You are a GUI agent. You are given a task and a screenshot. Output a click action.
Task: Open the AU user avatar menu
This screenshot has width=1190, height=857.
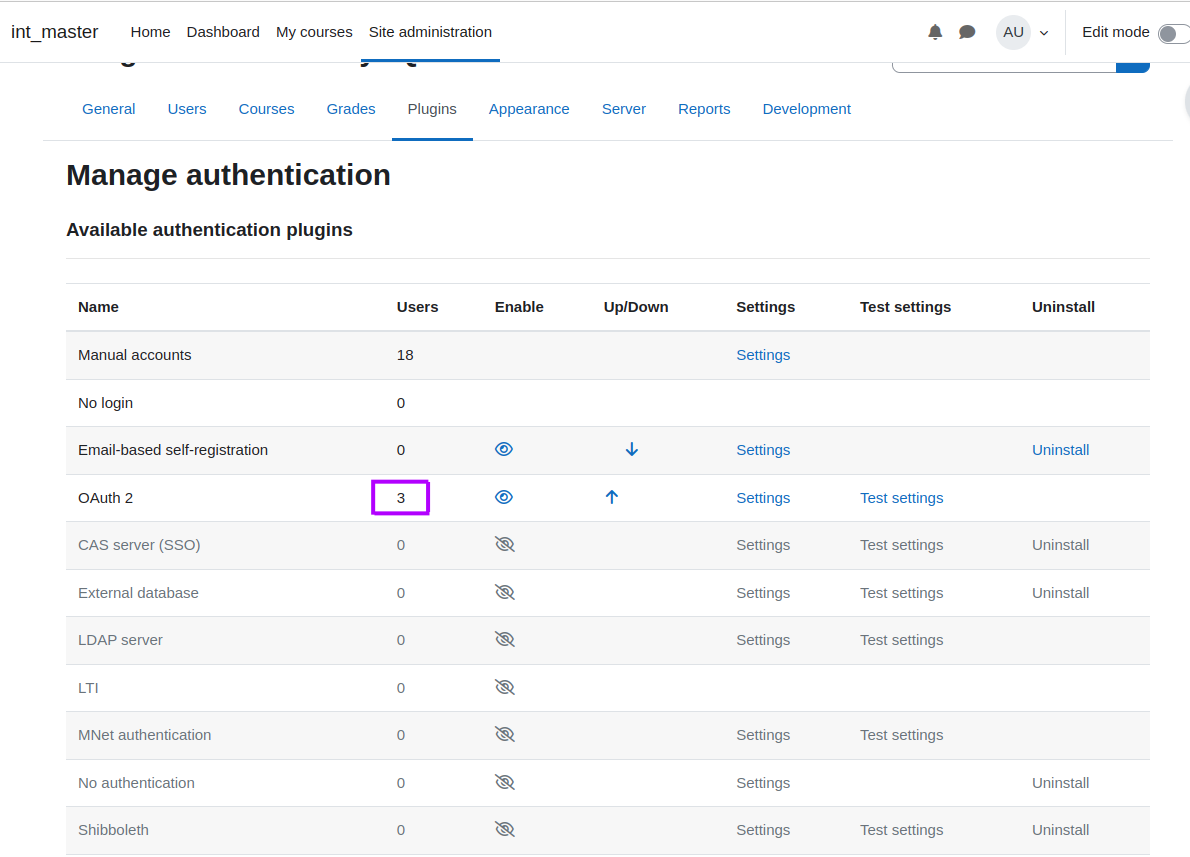click(x=1013, y=32)
